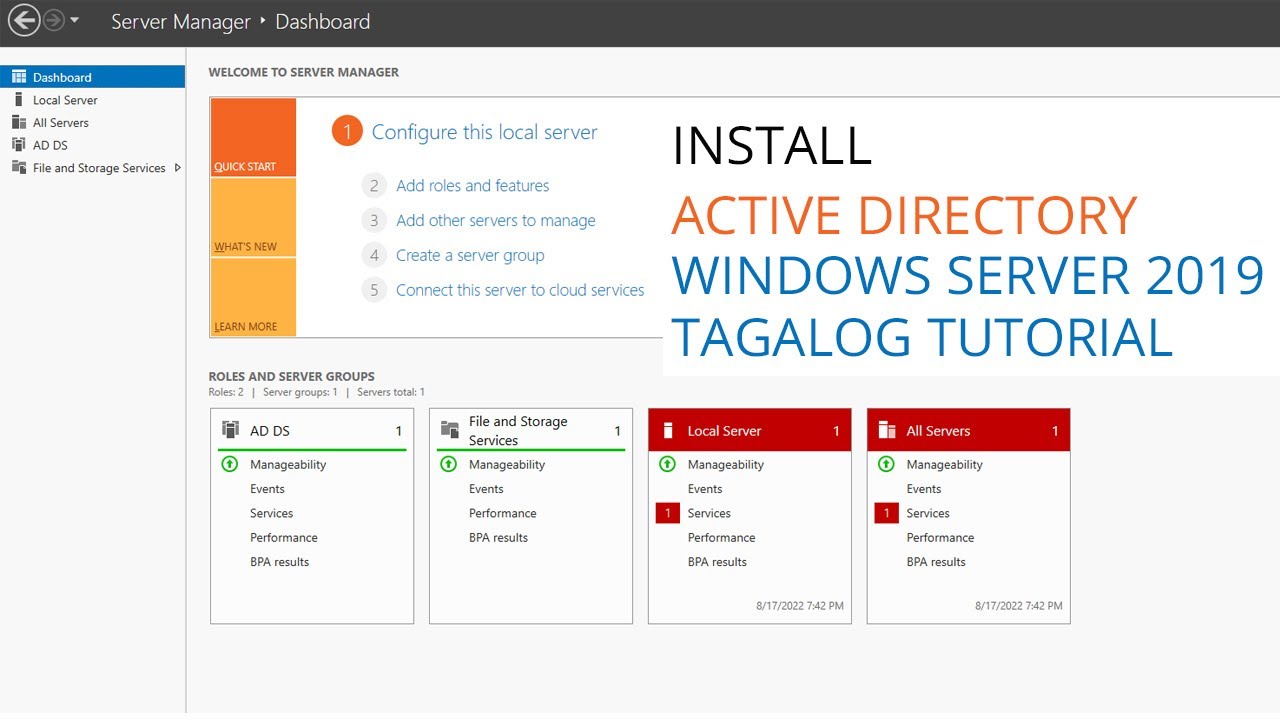The image size is (1280, 720).
Task: Click File and Storage Services tile icon
Action: [x=449, y=430]
